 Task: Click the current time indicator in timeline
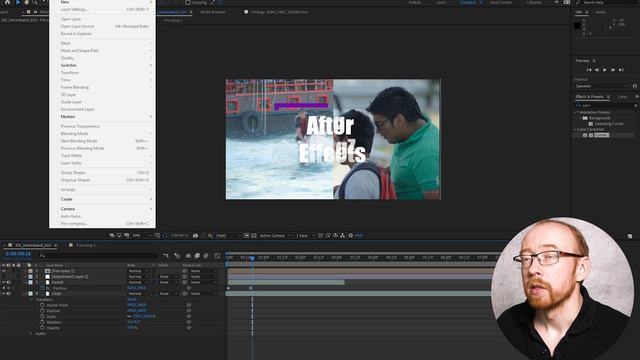point(252,258)
